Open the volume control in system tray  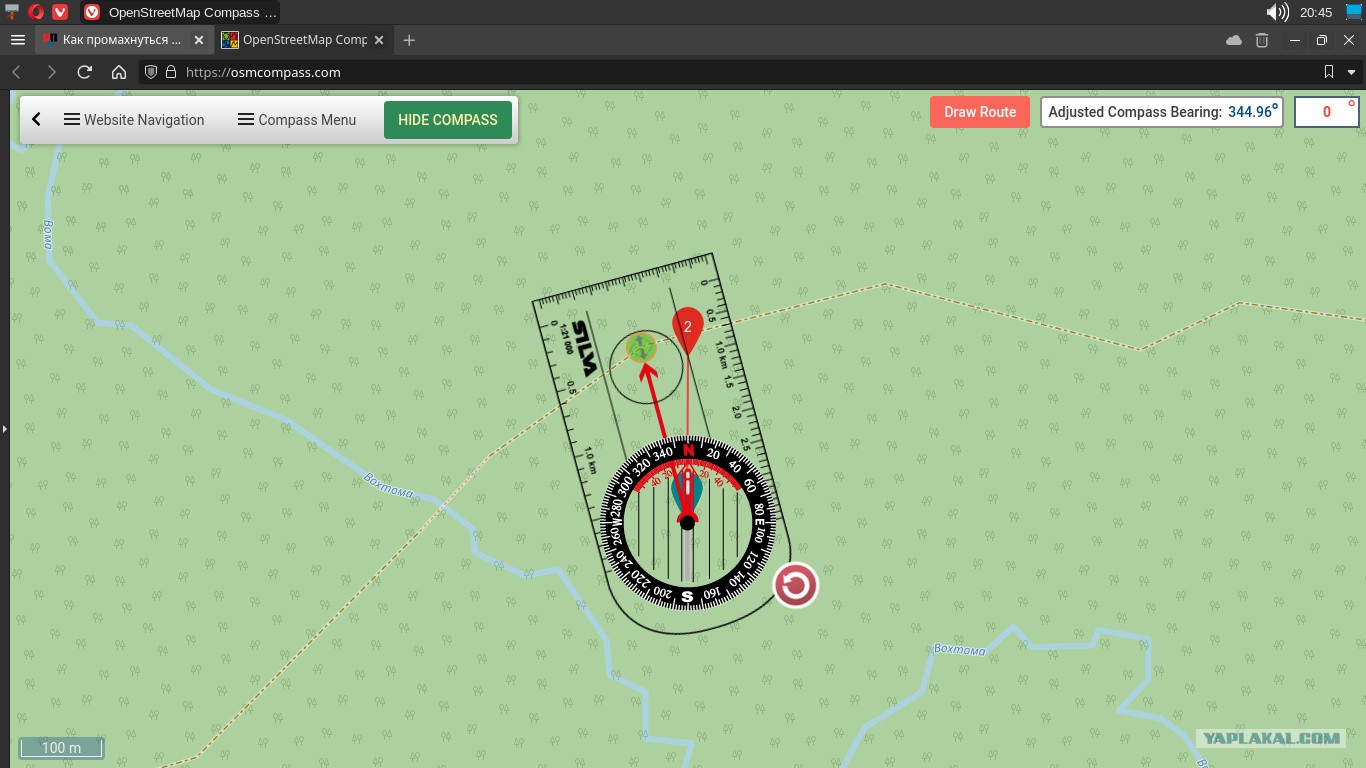pyautogui.click(x=1277, y=12)
